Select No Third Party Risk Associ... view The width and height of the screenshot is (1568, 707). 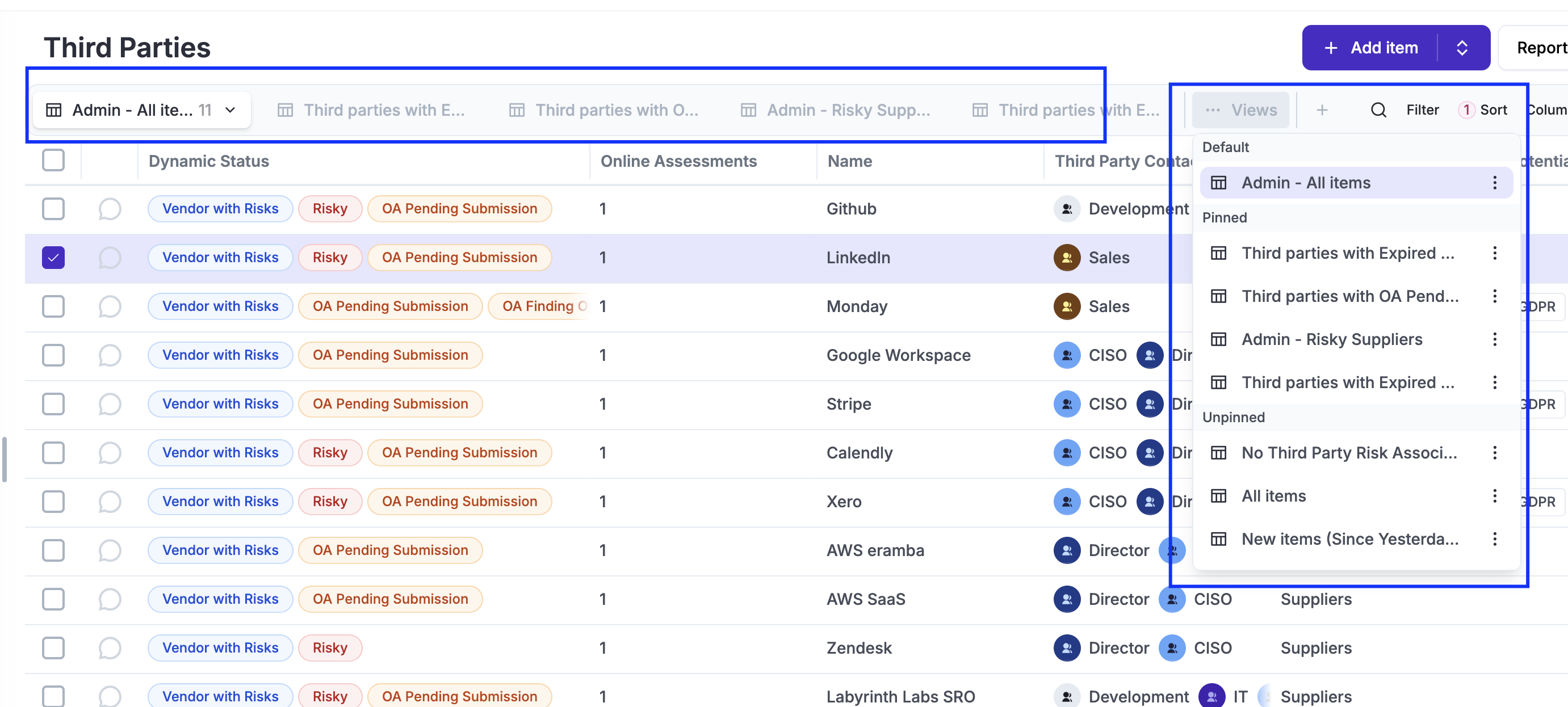point(1348,453)
